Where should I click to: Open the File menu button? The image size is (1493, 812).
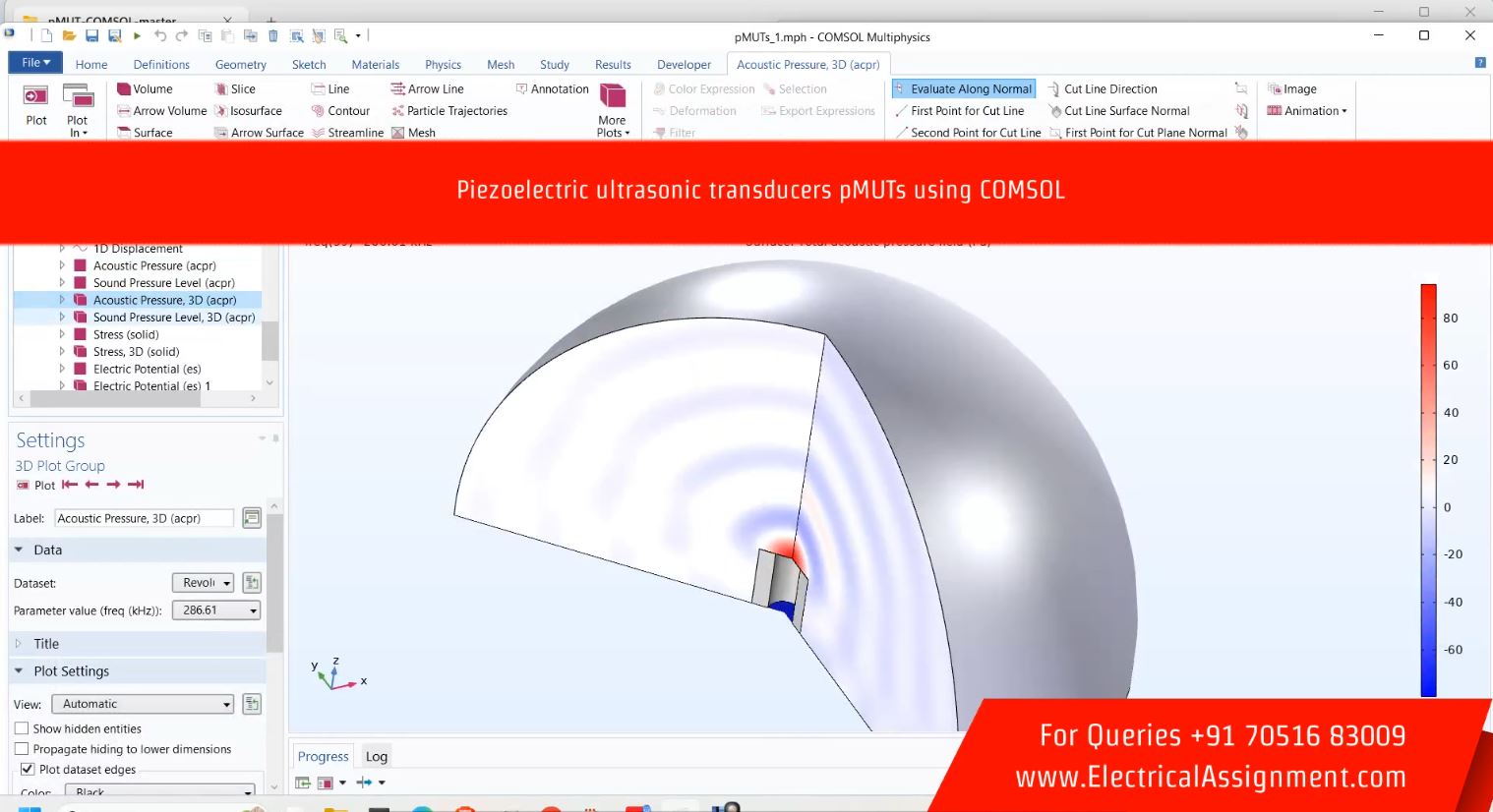(x=35, y=63)
